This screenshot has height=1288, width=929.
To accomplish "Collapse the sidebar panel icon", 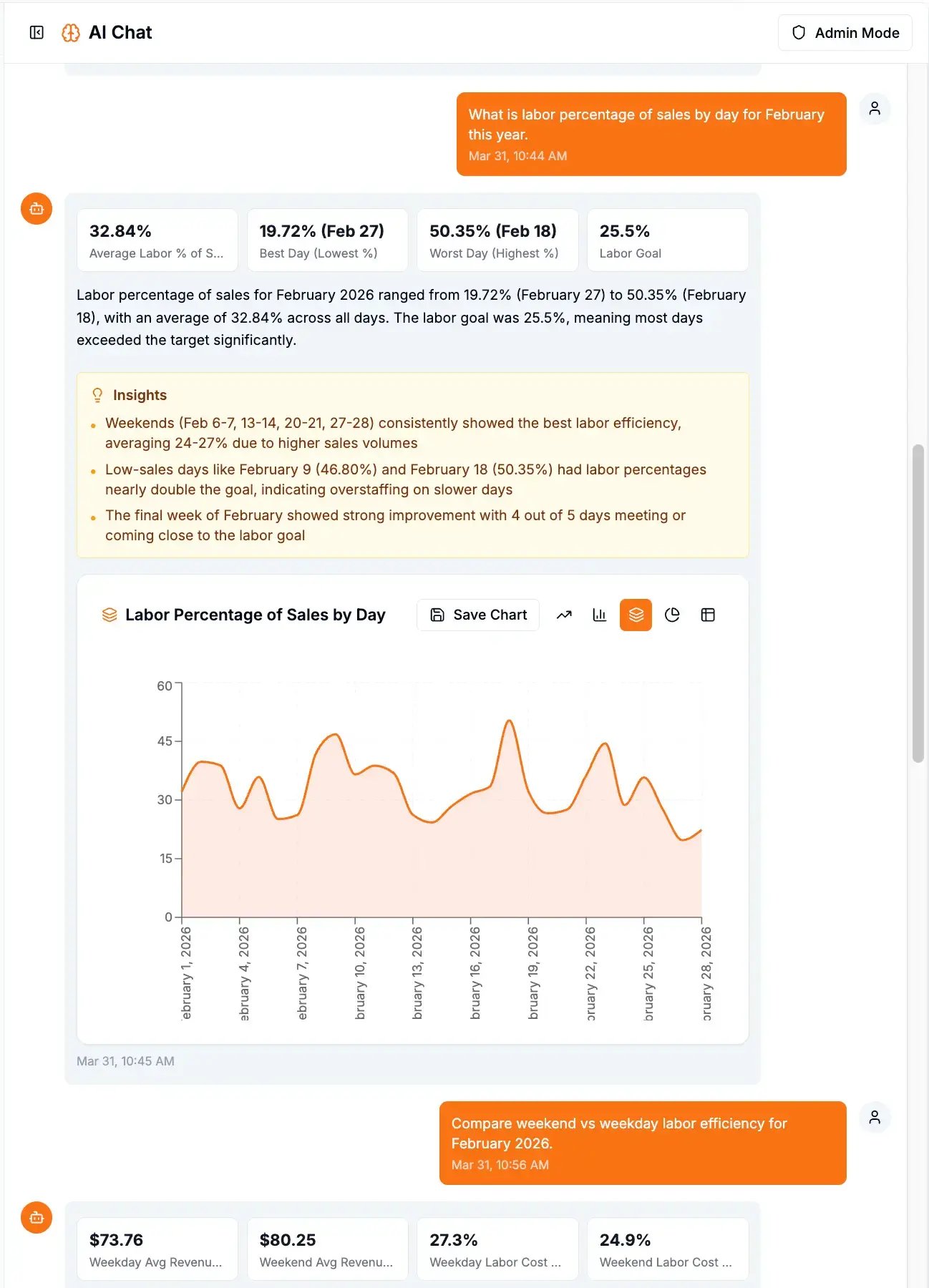I will point(37,32).
